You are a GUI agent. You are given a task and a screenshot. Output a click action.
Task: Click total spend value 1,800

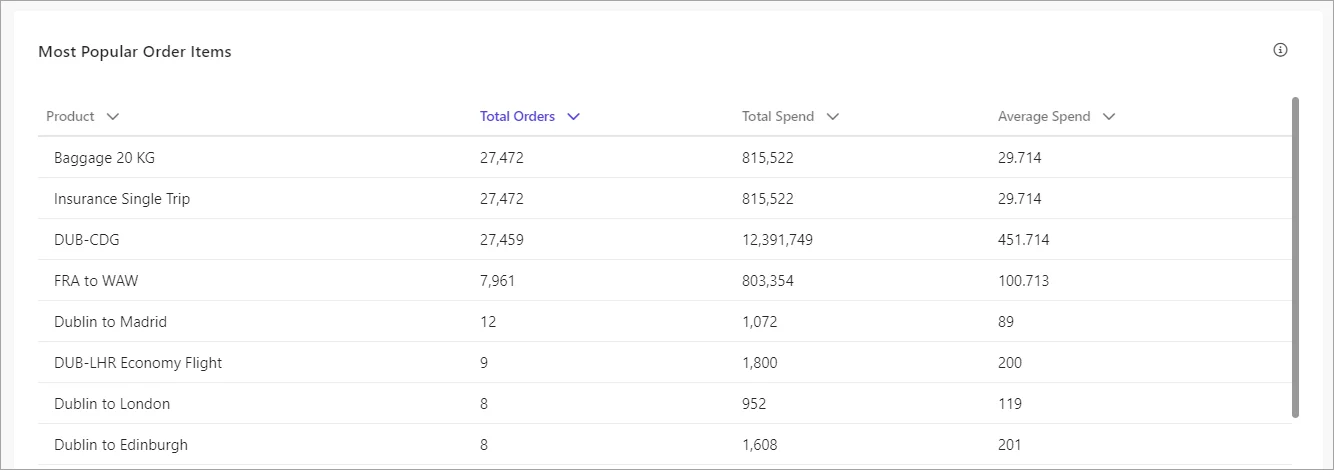click(x=760, y=363)
